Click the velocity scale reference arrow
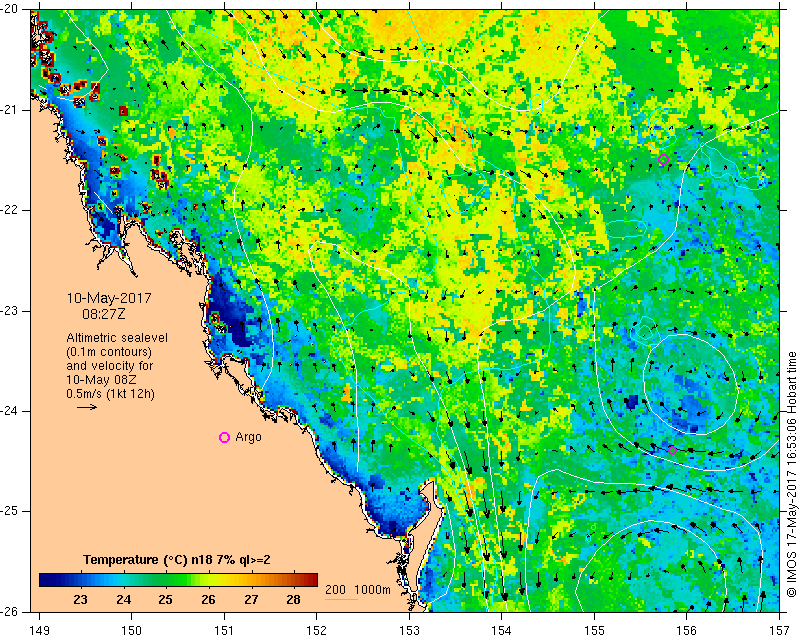Image resolution: width=800 pixels, height=640 pixels. pyautogui.click(x=87, y=407)
